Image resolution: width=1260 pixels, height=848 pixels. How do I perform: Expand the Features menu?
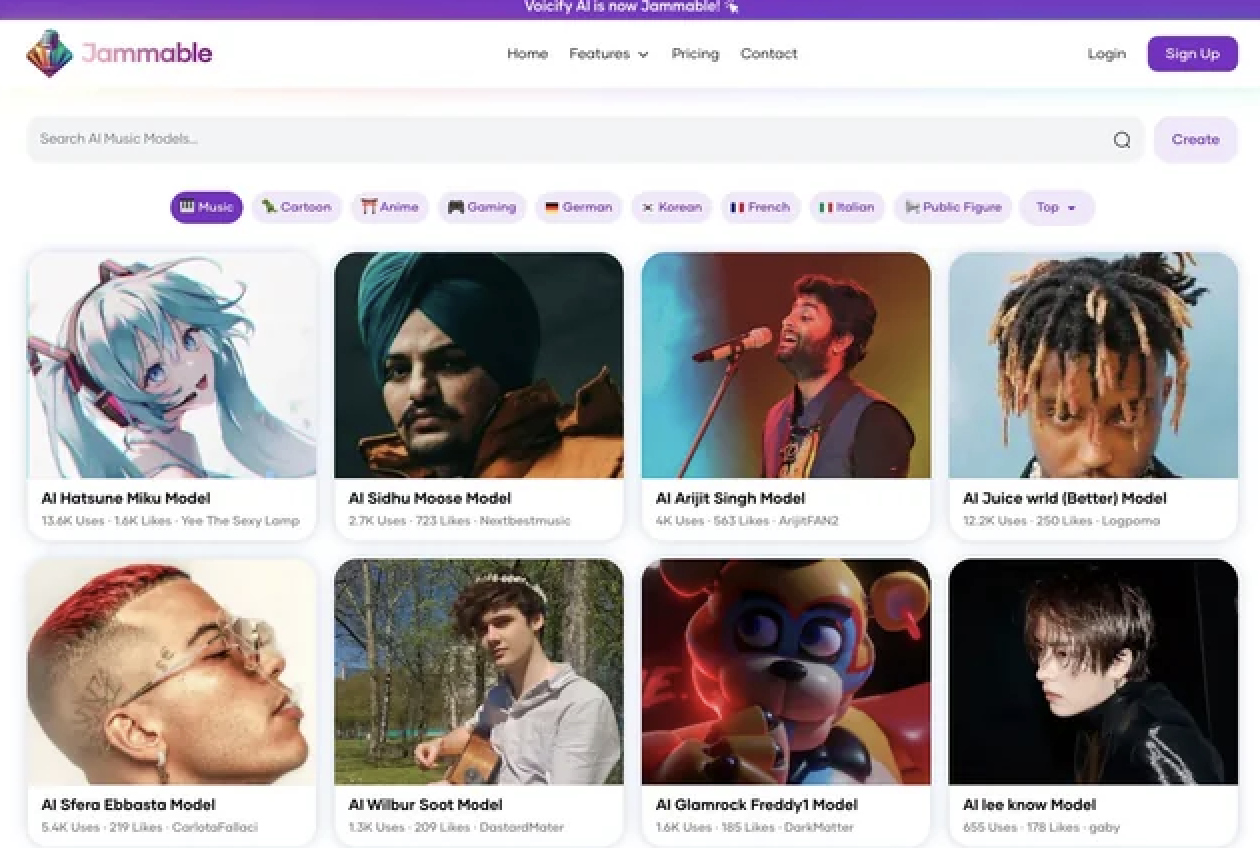point(608,54)
